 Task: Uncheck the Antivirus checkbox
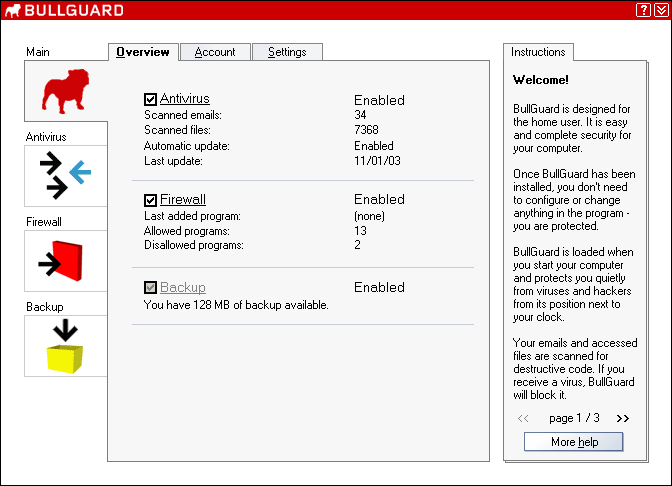[150, 99]
